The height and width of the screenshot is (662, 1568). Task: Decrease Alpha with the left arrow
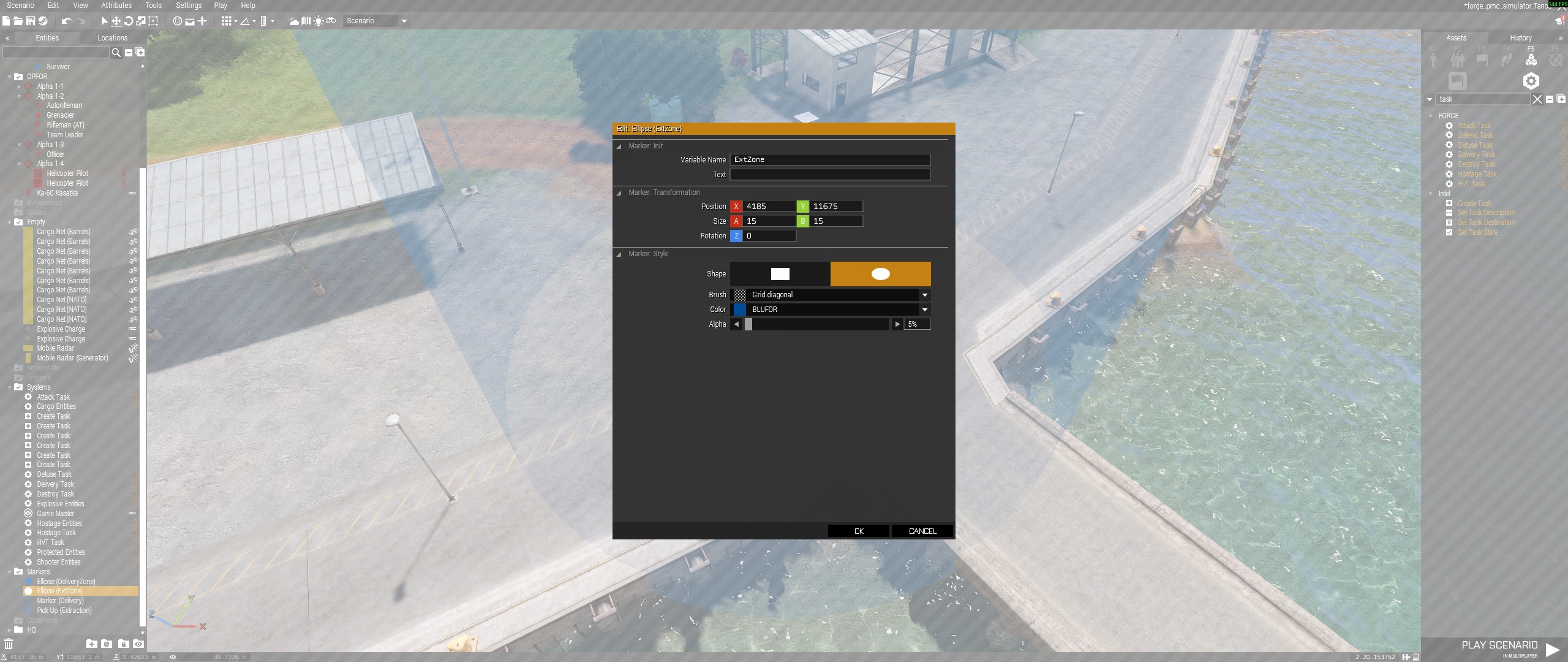point(736,324)
